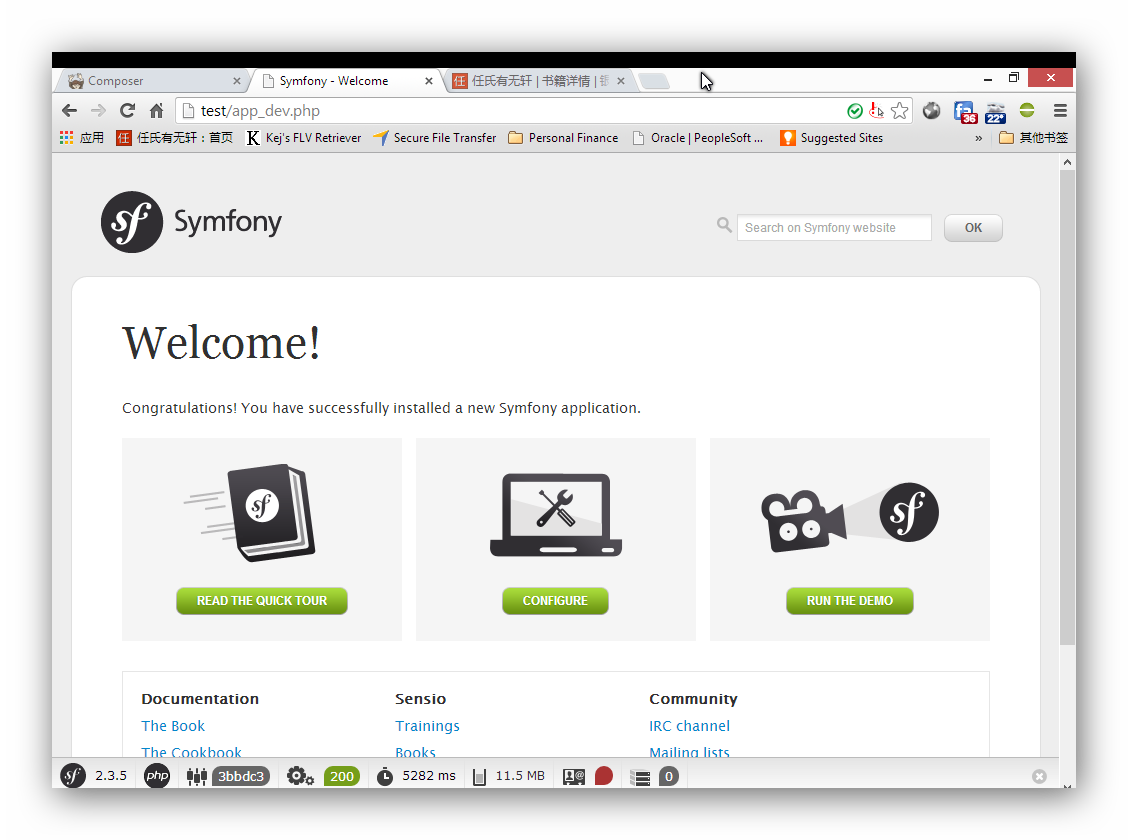The image size is (1128, 840).
Task: Open the browser home page
Action: [156, 111]
